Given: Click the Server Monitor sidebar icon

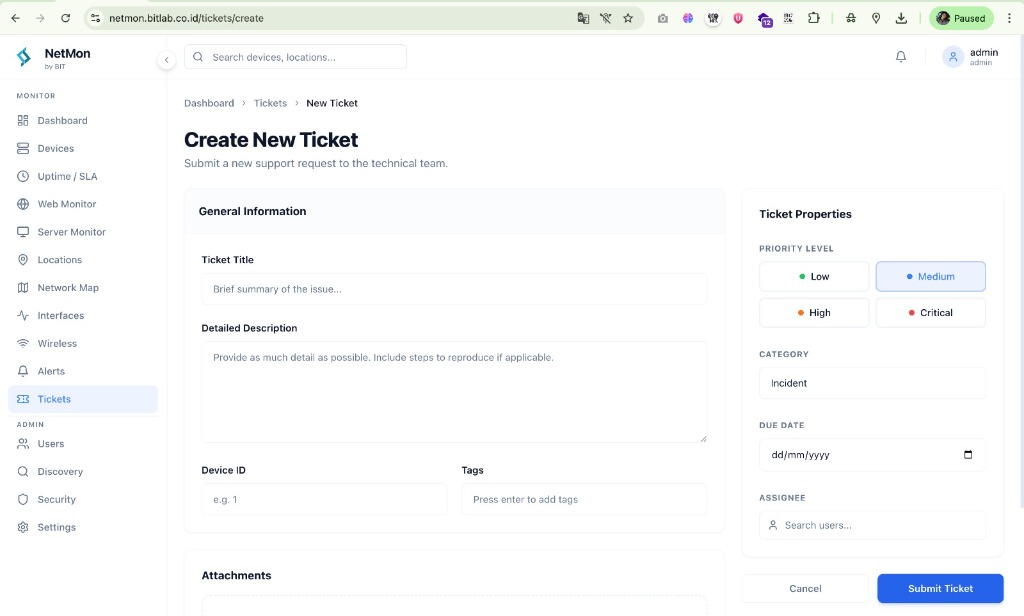Looking at the screenshot, I should pos(23,231).
